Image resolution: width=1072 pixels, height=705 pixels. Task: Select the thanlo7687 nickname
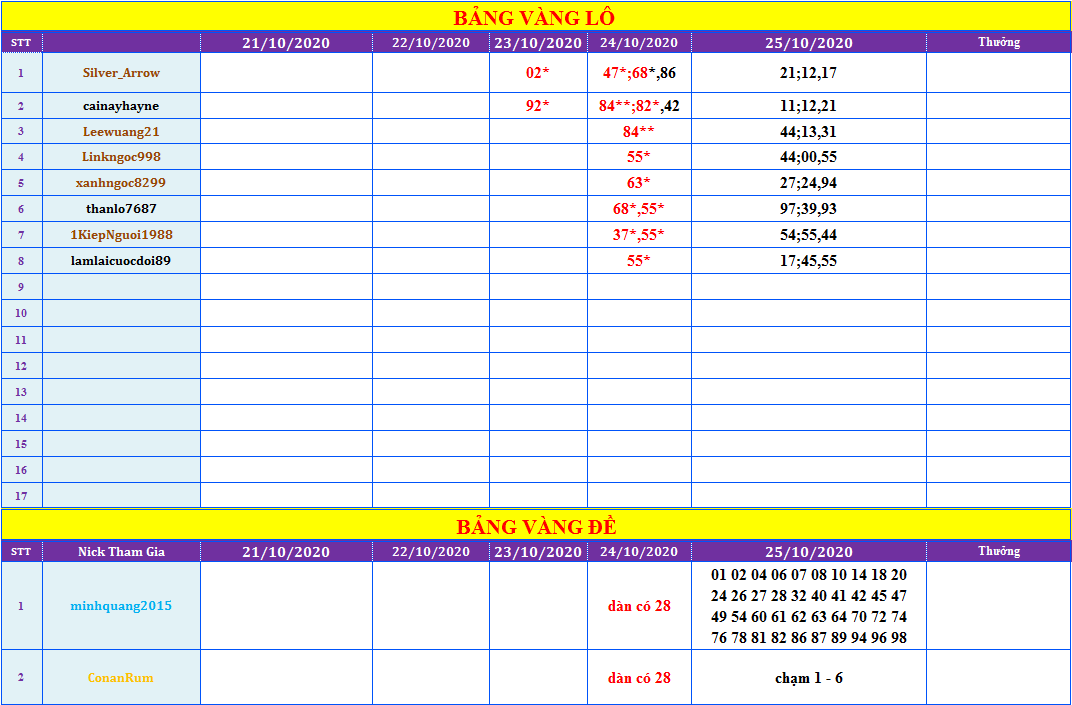121,209
